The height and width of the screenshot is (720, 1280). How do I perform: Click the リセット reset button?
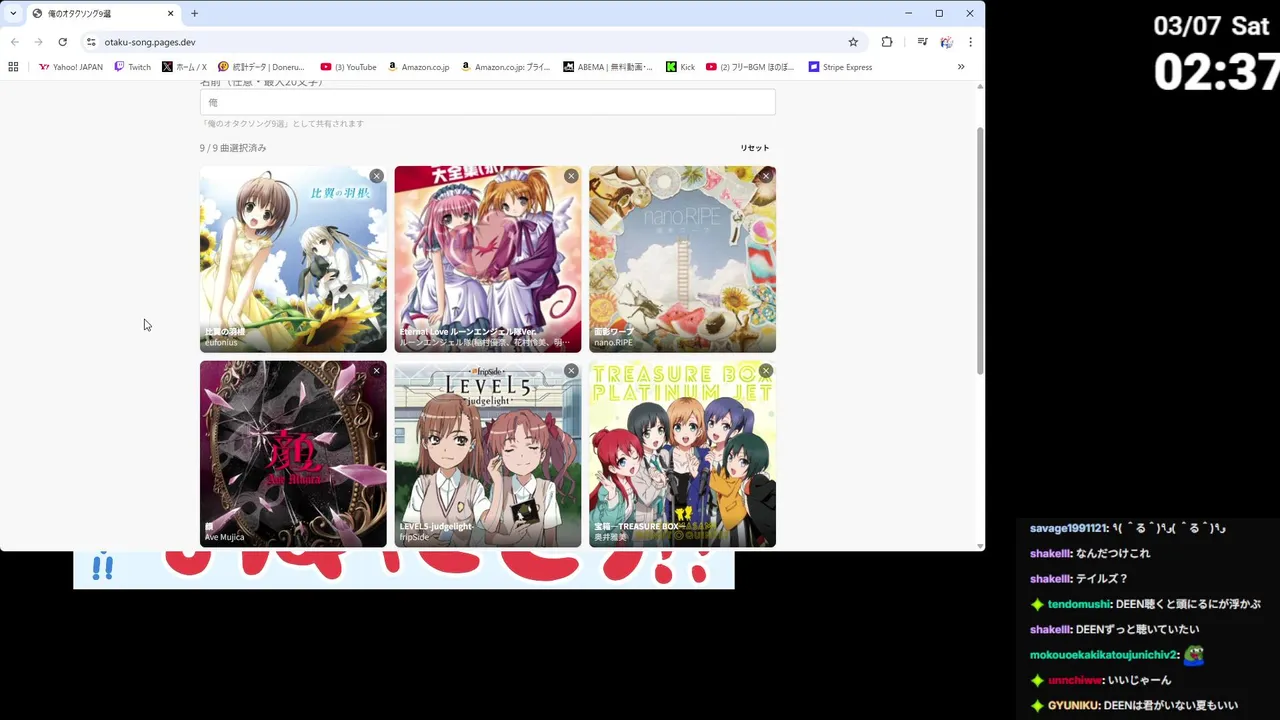click(755, 148)
